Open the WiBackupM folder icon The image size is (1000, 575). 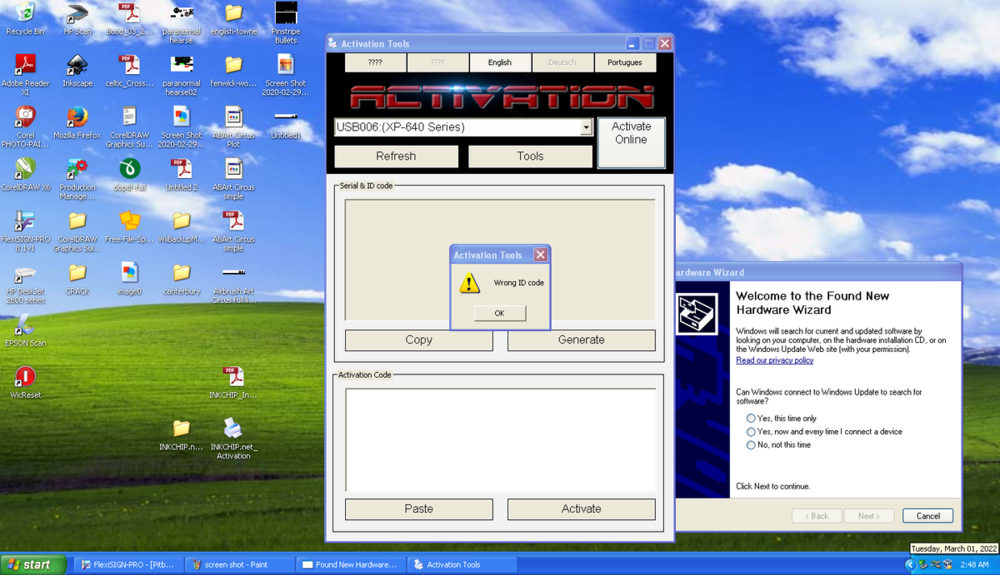click(181, 226)
